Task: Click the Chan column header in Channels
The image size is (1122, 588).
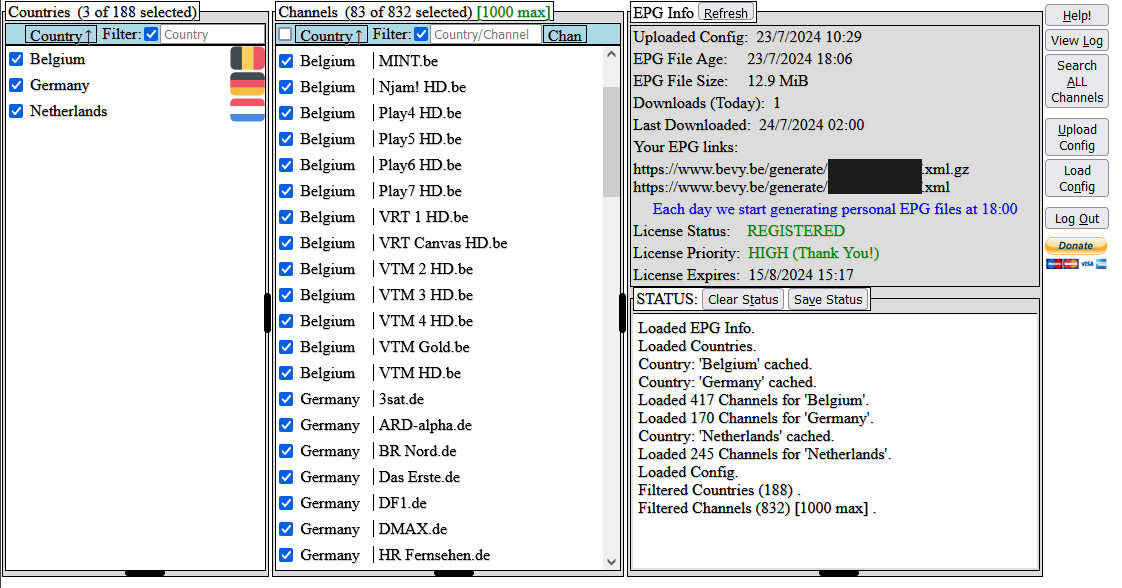Action: (x=565, y=35)
